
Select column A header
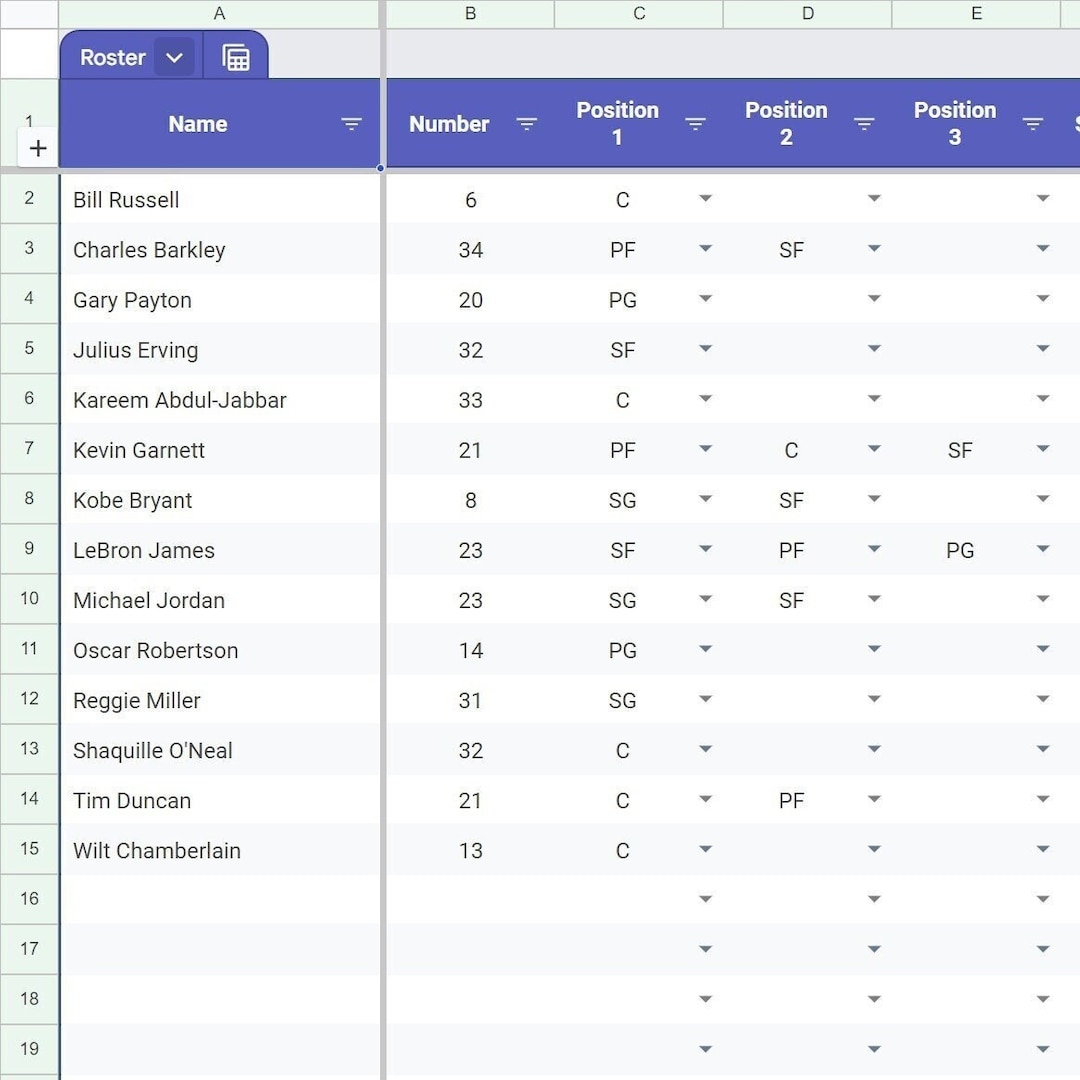pos(219,14)
